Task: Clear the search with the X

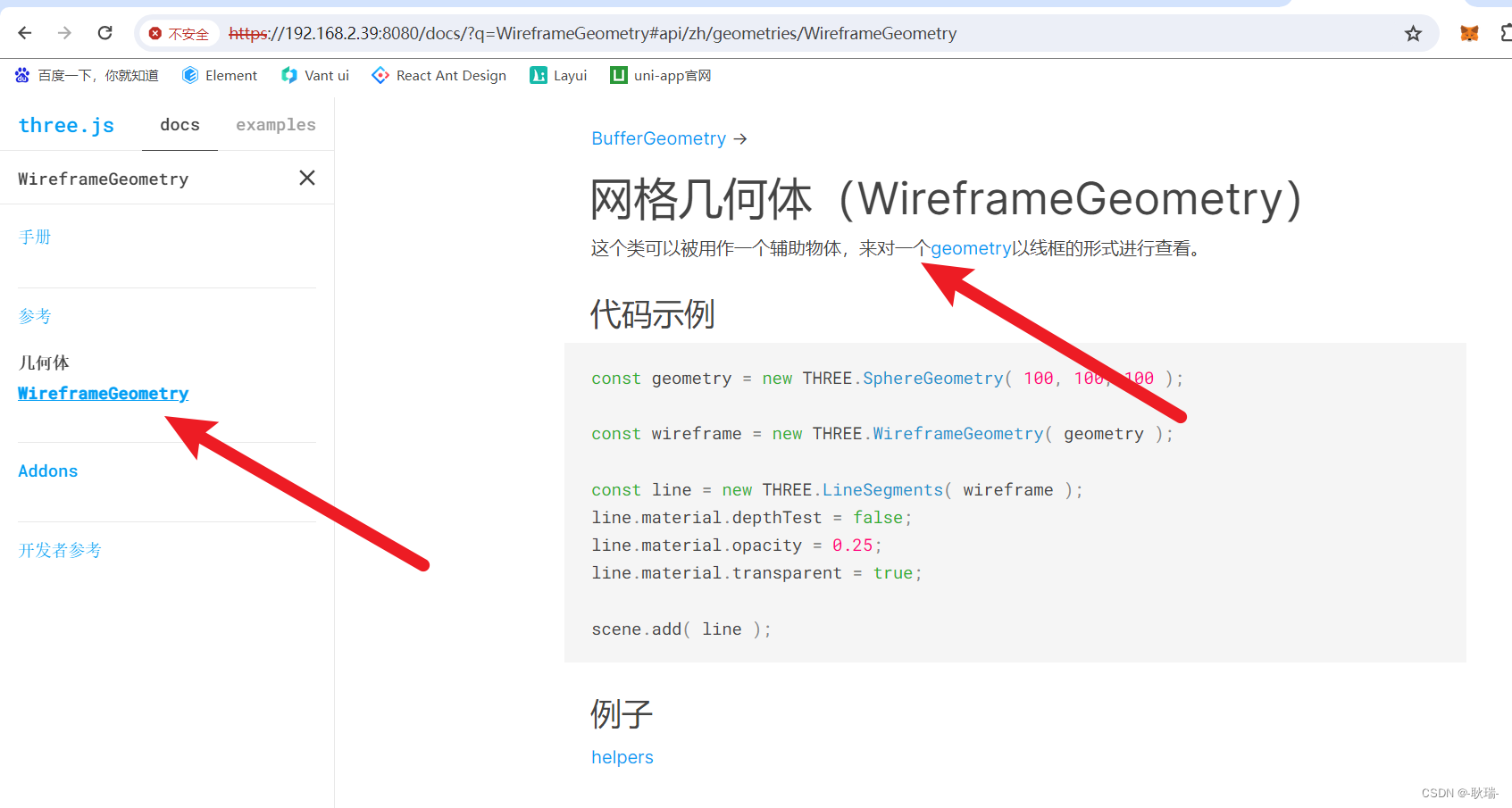Action: (x=306, y=178)
